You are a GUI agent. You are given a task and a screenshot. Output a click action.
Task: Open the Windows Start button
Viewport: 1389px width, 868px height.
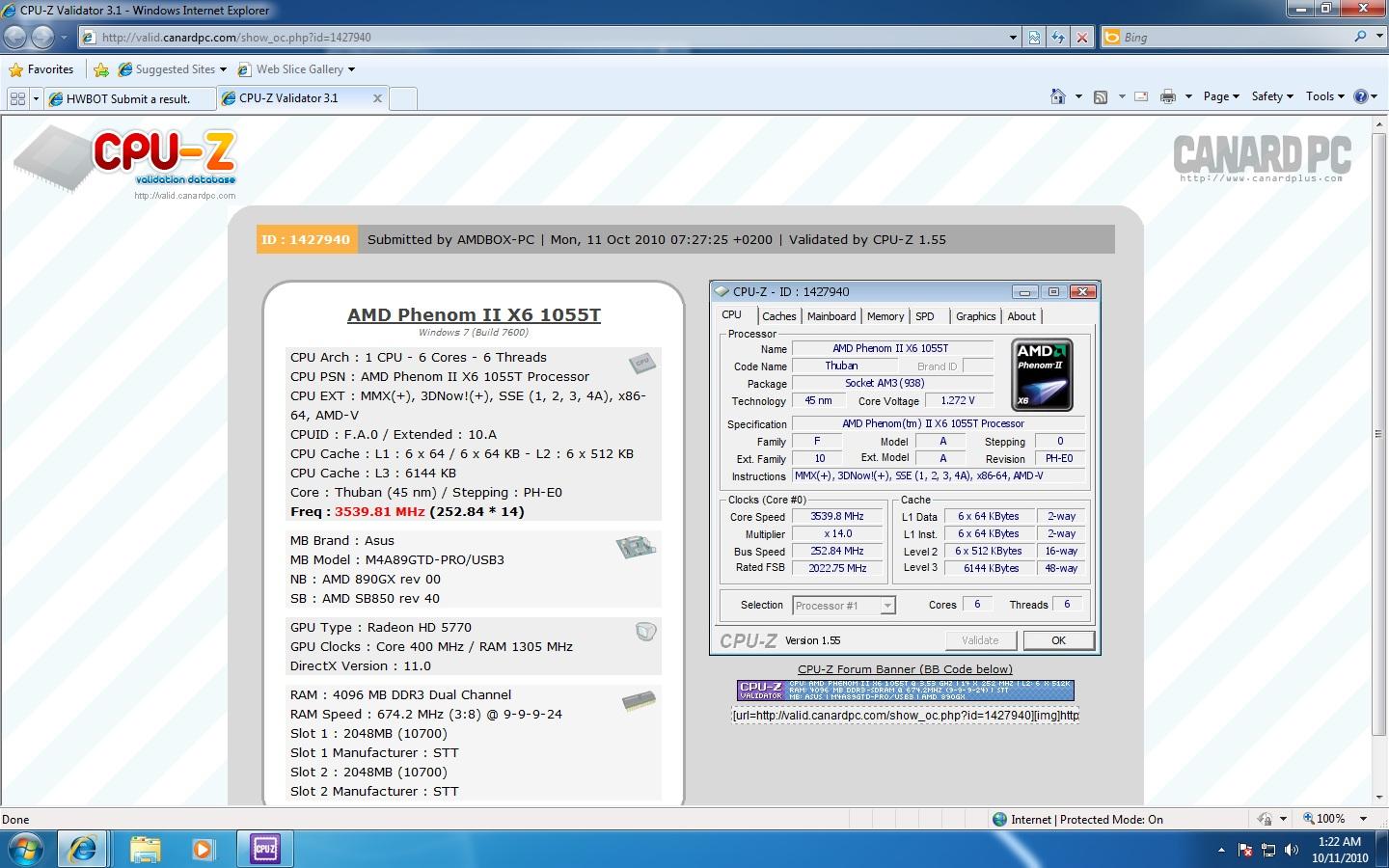coord(25,850)
